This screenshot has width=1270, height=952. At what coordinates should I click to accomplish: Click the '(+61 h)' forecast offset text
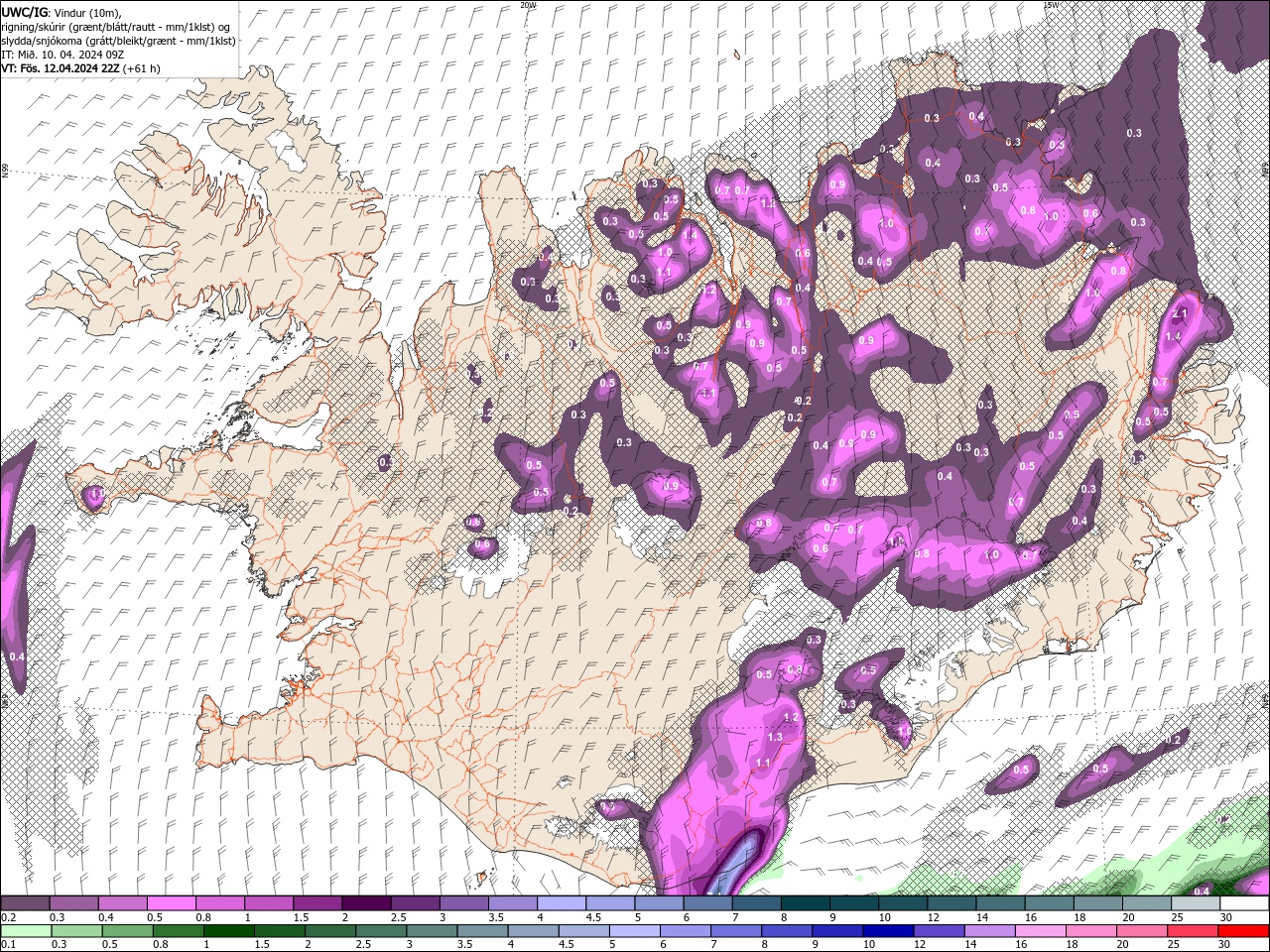142,68
